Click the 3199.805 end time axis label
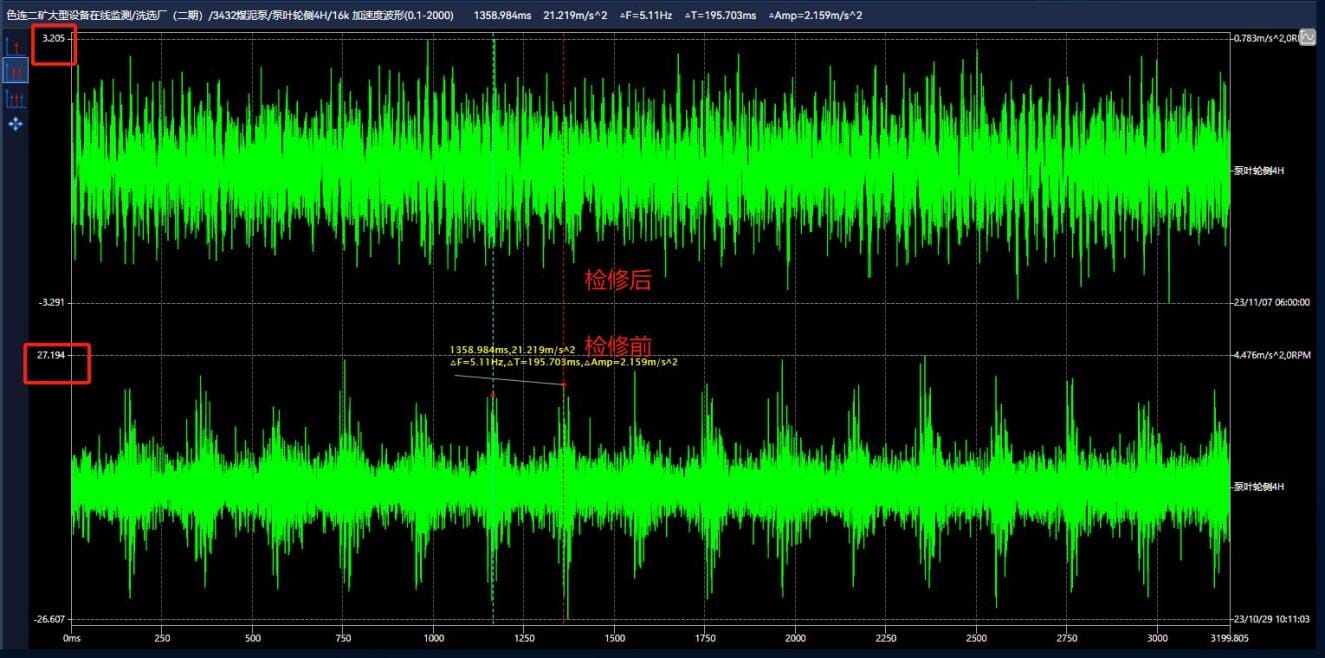The width and height of the screenshot is (1325, 658). (1231, 637)
